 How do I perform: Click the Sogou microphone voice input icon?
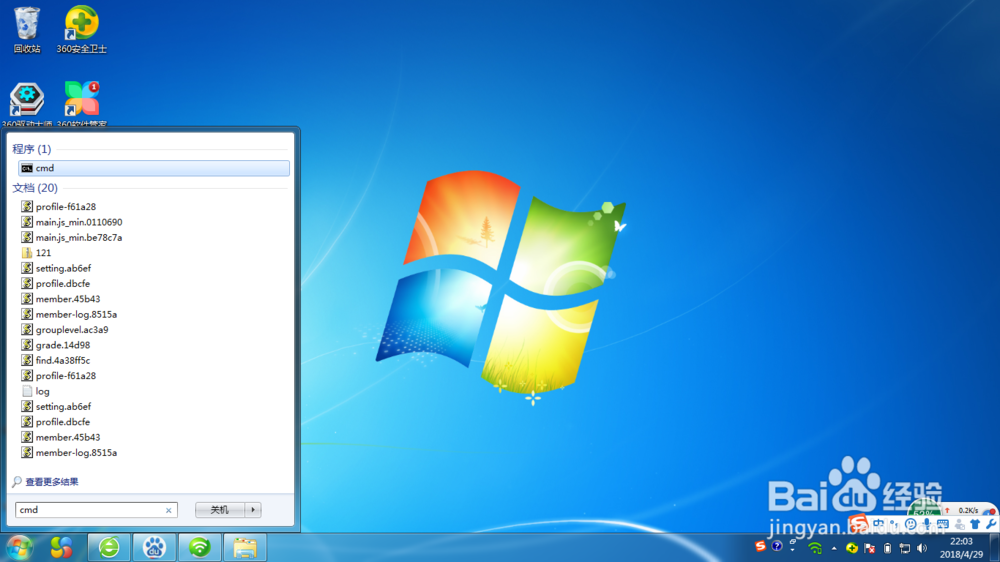pos(927,524)
